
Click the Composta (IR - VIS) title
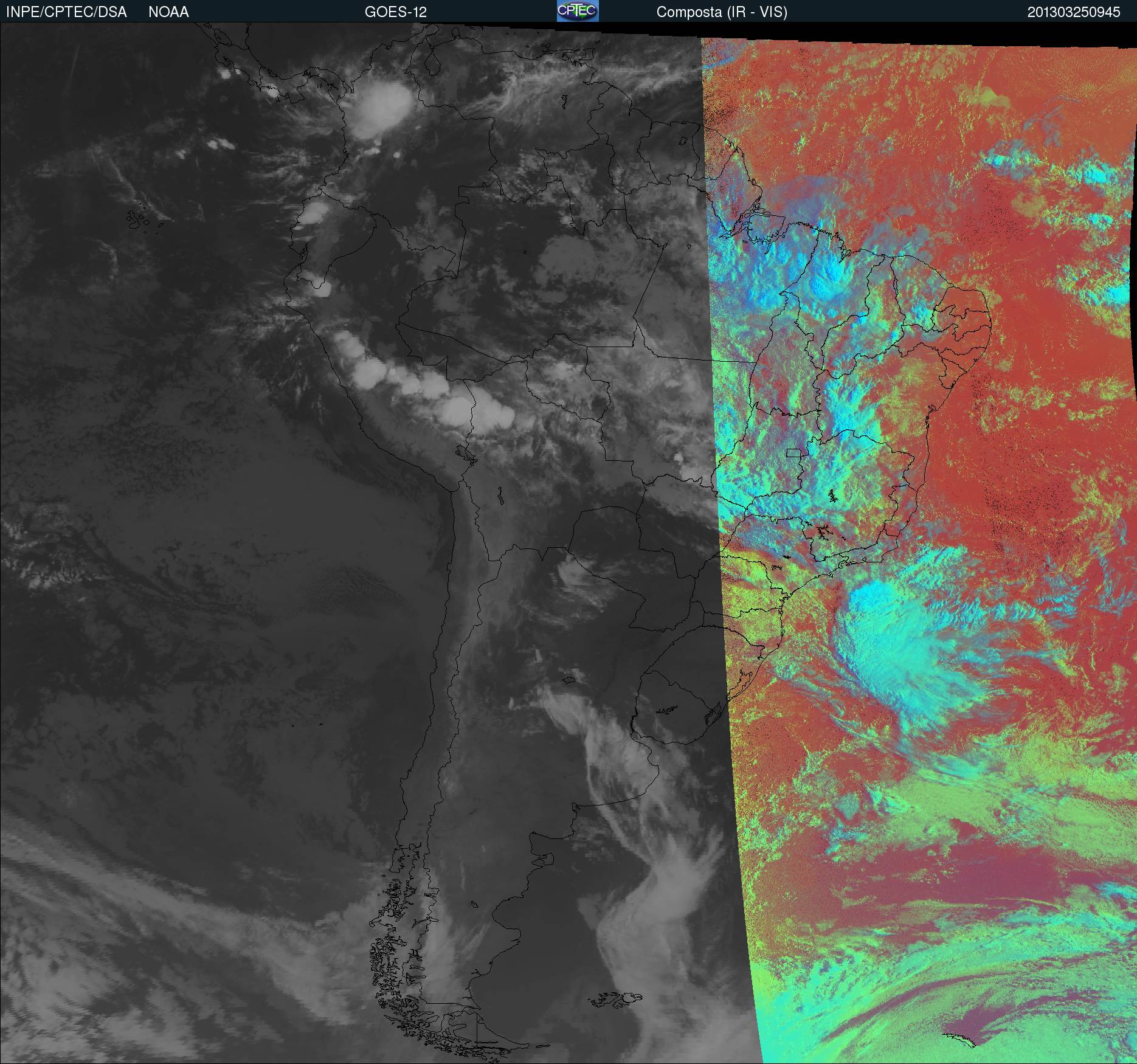click(x=722, y=12)
